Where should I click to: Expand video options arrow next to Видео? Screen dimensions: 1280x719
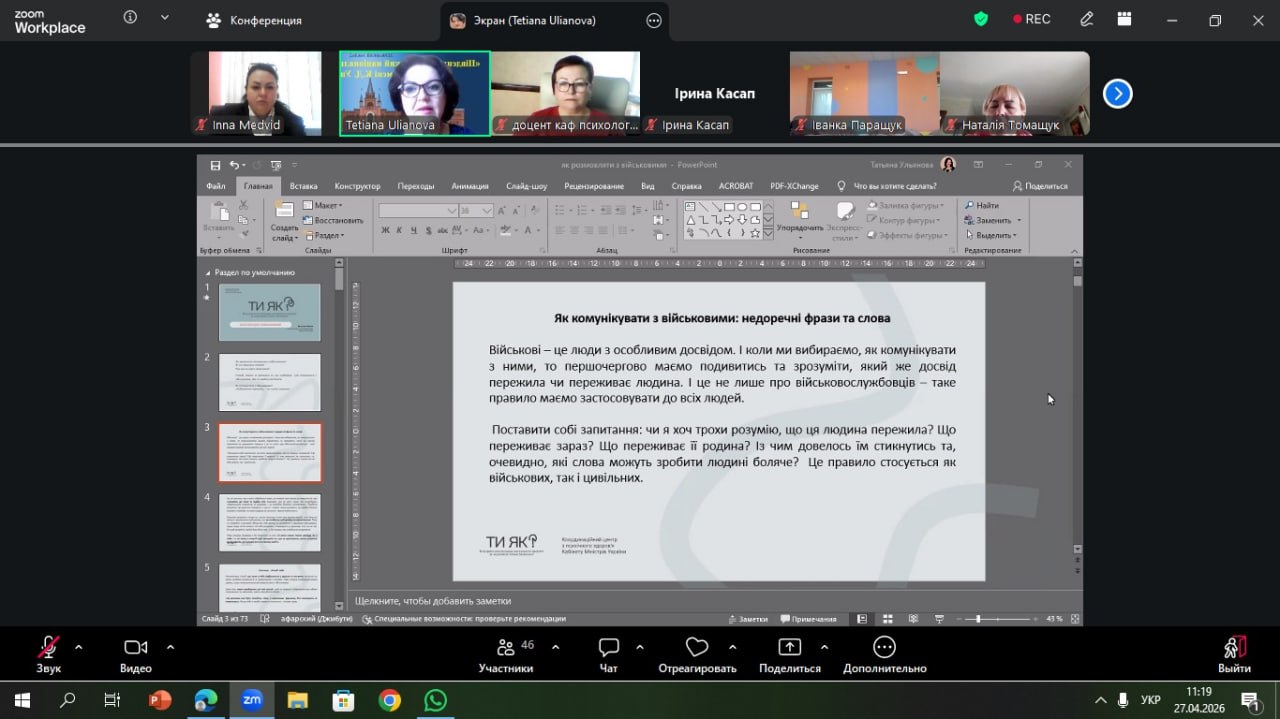coord(170,646)
